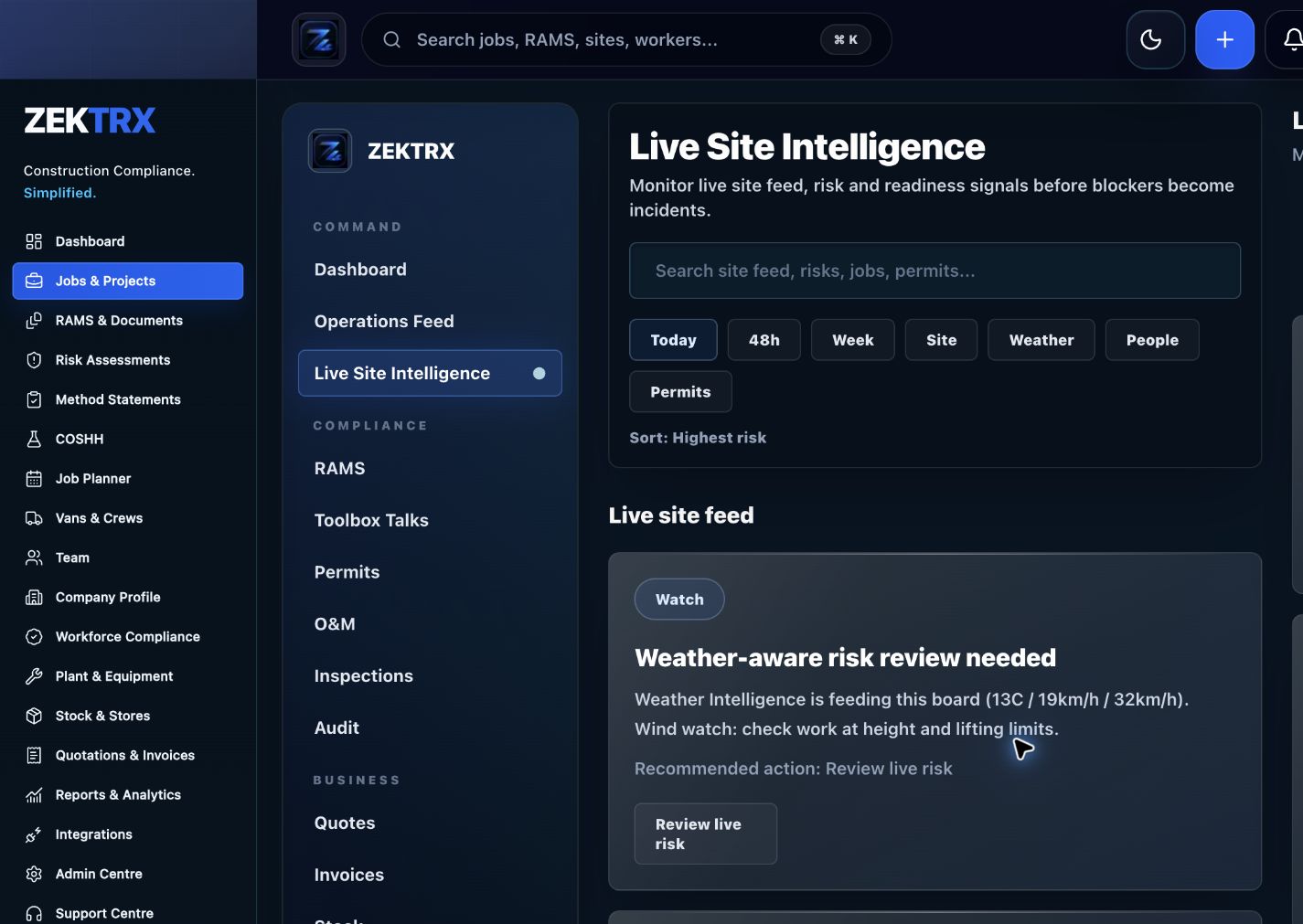Click the 'Search site feed, risks, jobs, permits' field
Viewport: 1303px width, 924px height.
pyautogui.click(x=935, y=271)
